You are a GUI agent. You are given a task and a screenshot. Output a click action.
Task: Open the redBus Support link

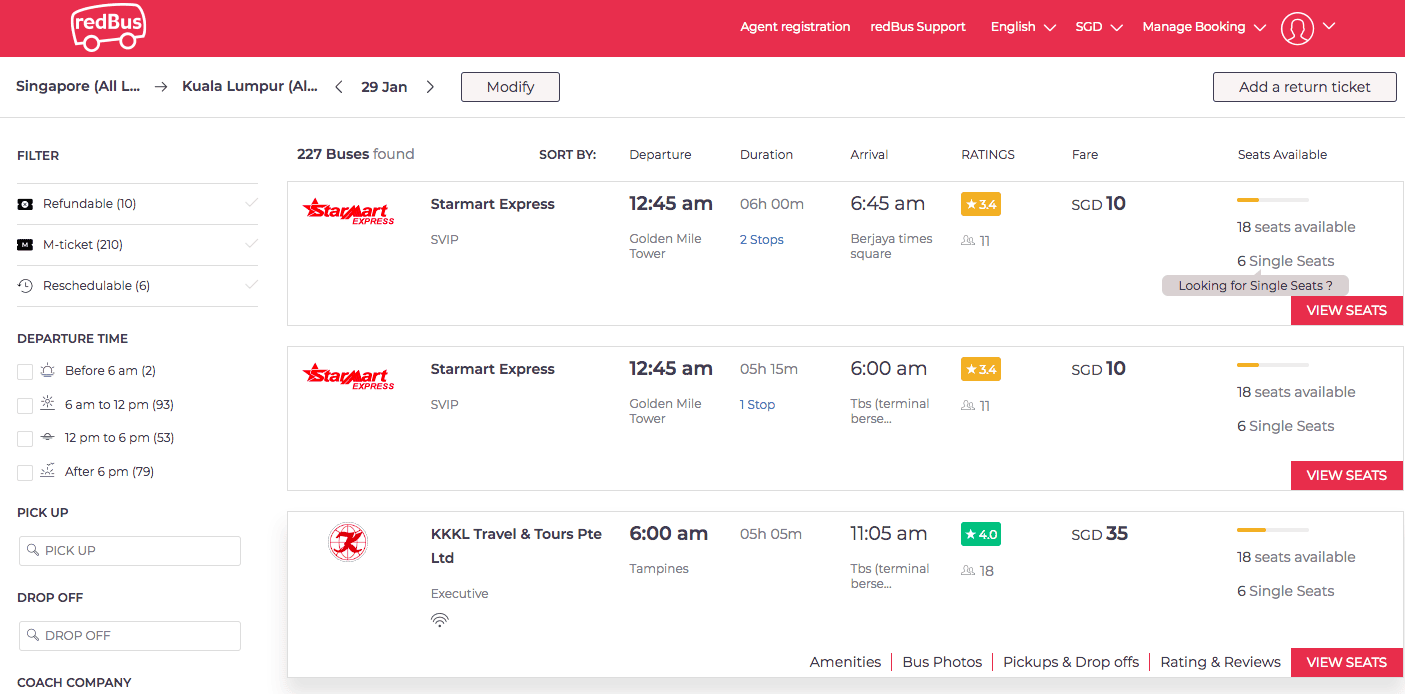coord(918,27)
